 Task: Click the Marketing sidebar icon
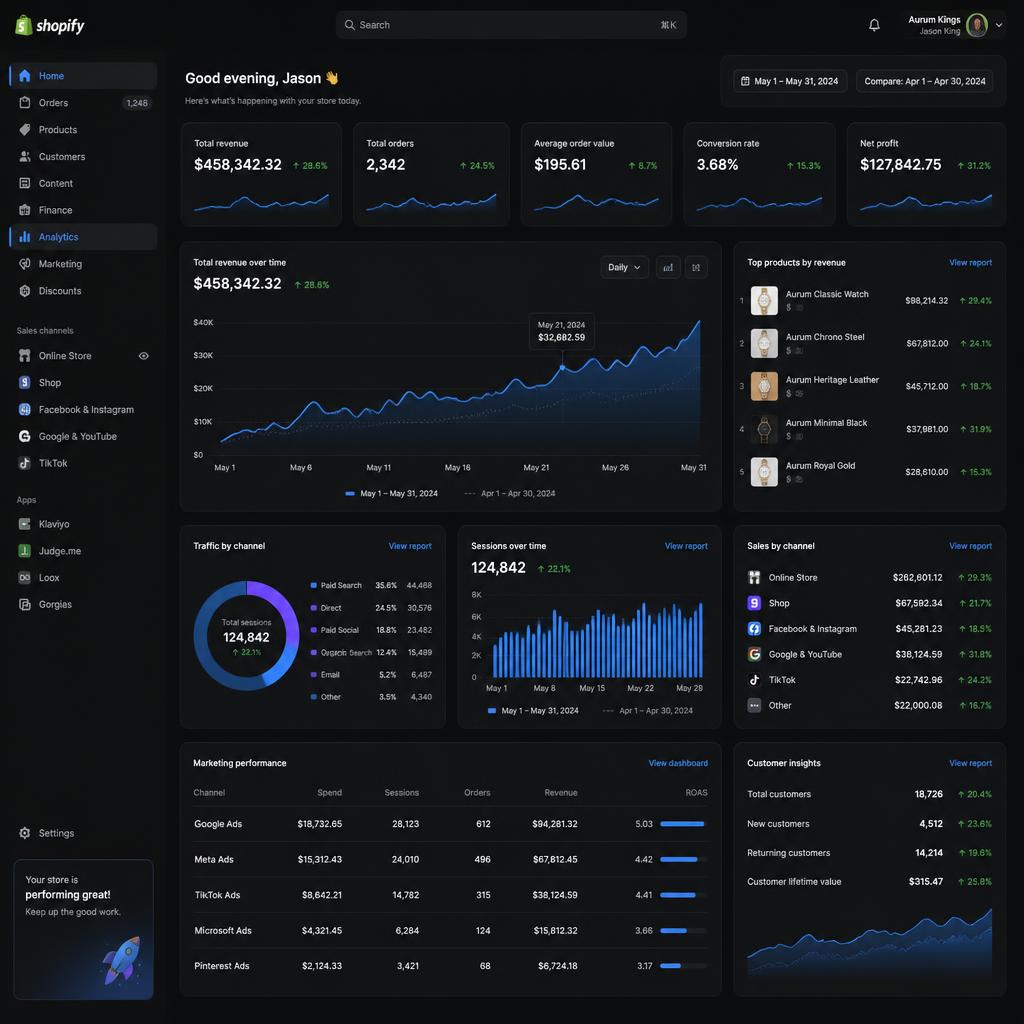[25, 264]
